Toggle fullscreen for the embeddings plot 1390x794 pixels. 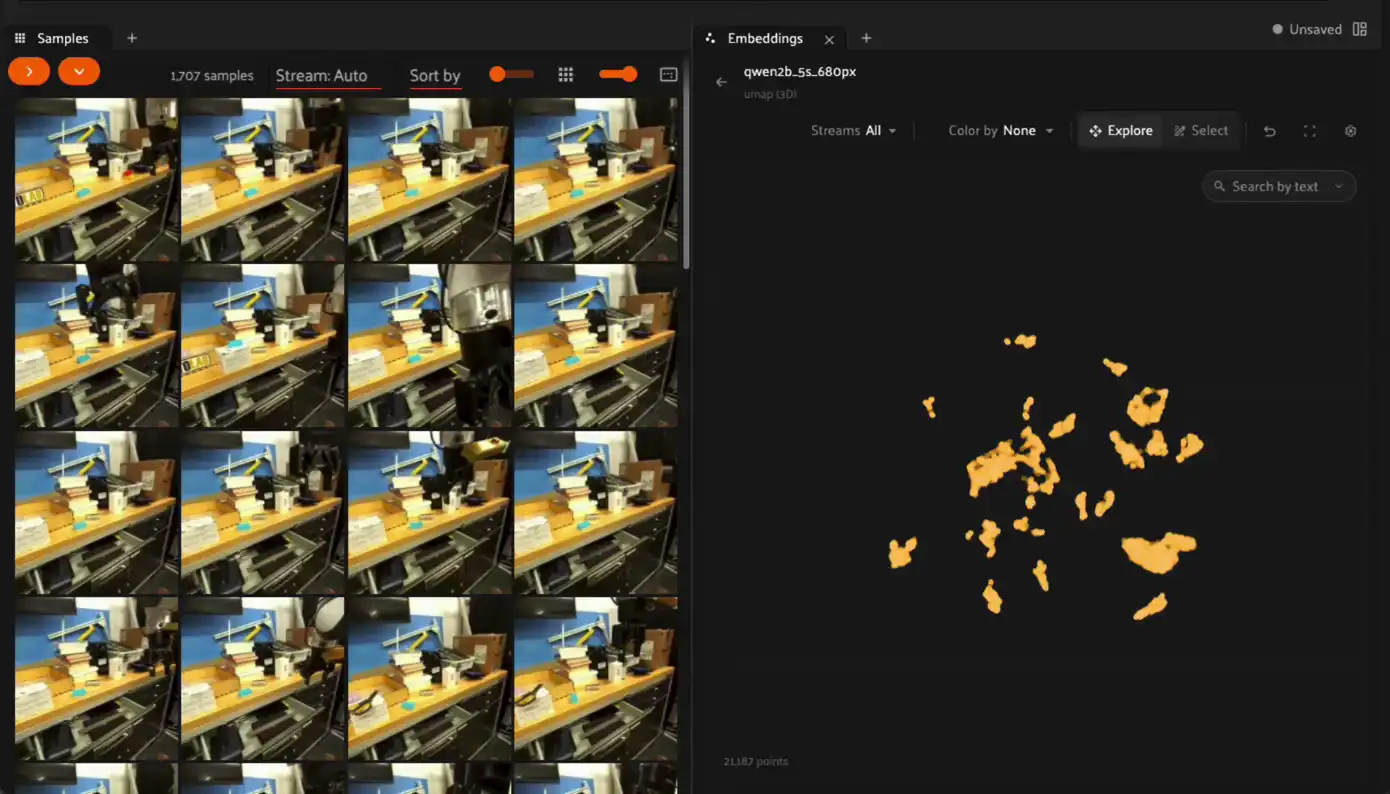(1310, 131)
